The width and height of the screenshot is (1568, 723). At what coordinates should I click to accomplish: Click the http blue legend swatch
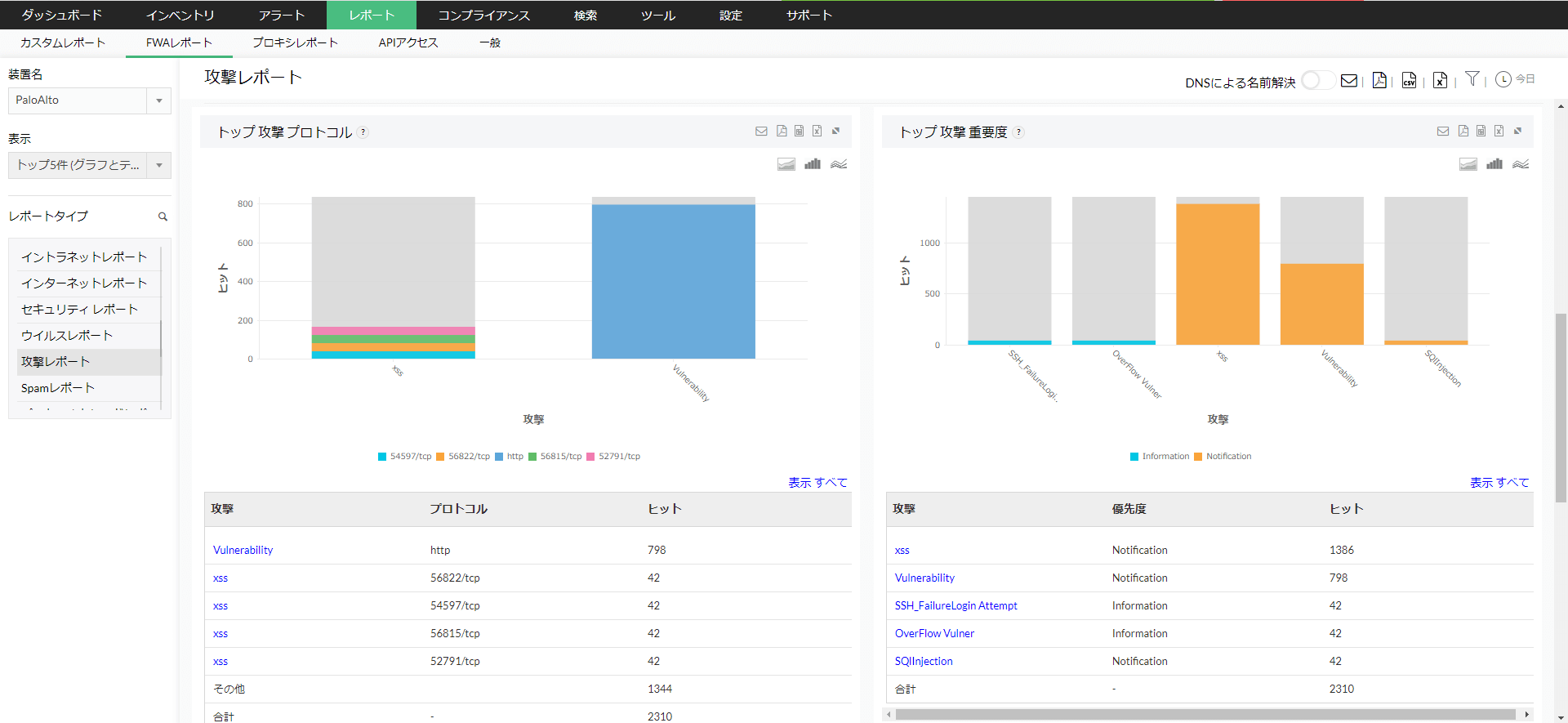click(x=499, y=457)
